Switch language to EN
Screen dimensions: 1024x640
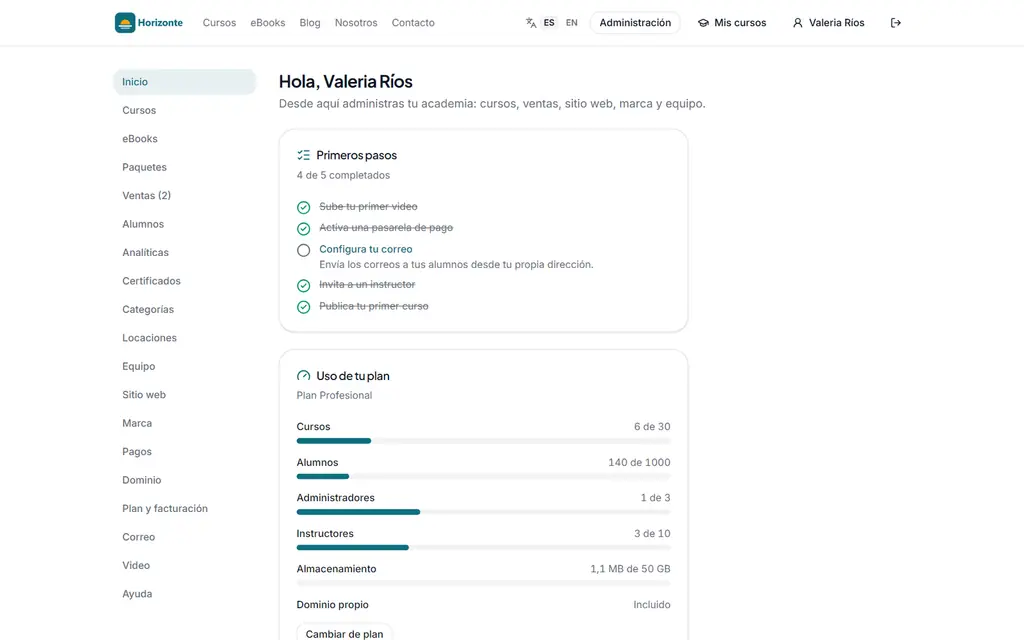point(571,23)
